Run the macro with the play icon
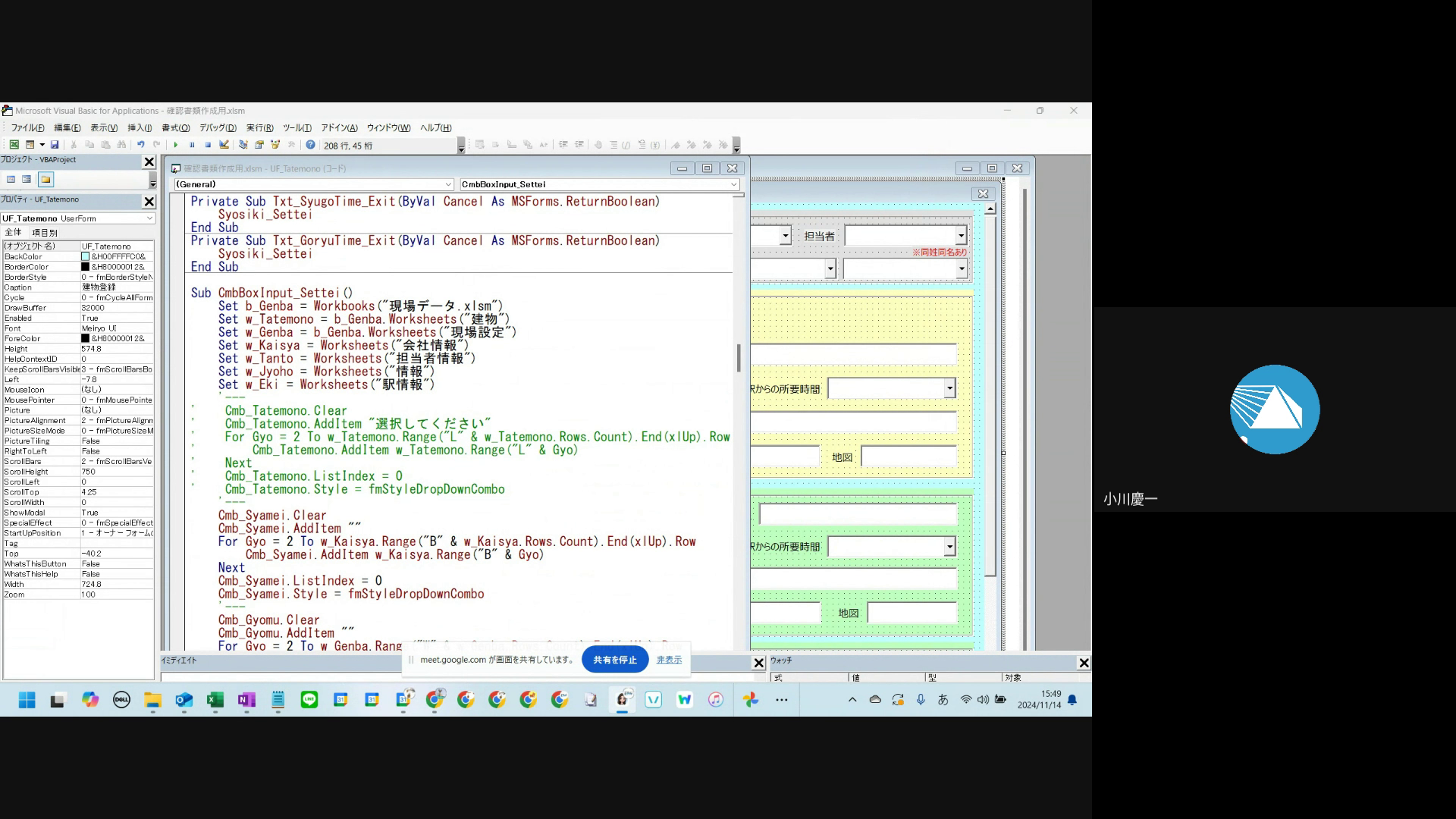The height and width of the screenshot is (819, 1456). (176, 145)
